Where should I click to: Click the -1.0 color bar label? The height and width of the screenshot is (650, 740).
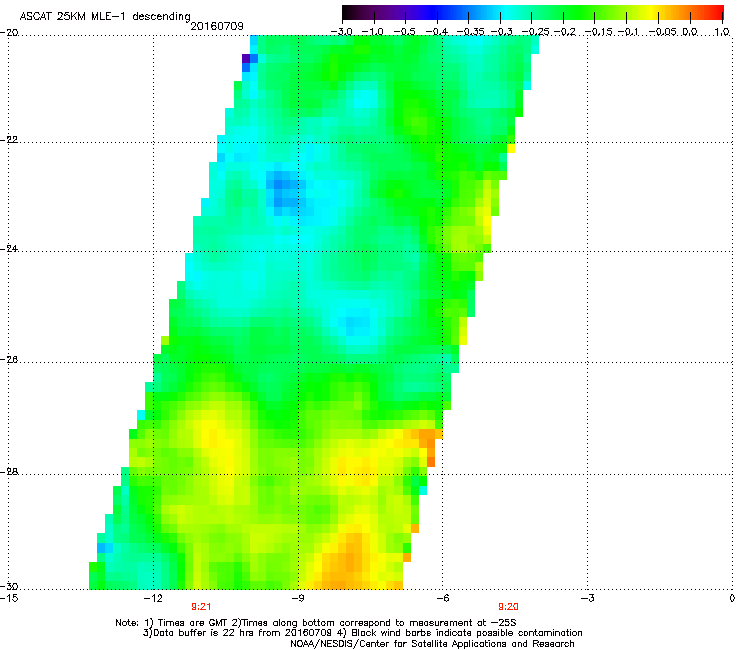point(373,32)
